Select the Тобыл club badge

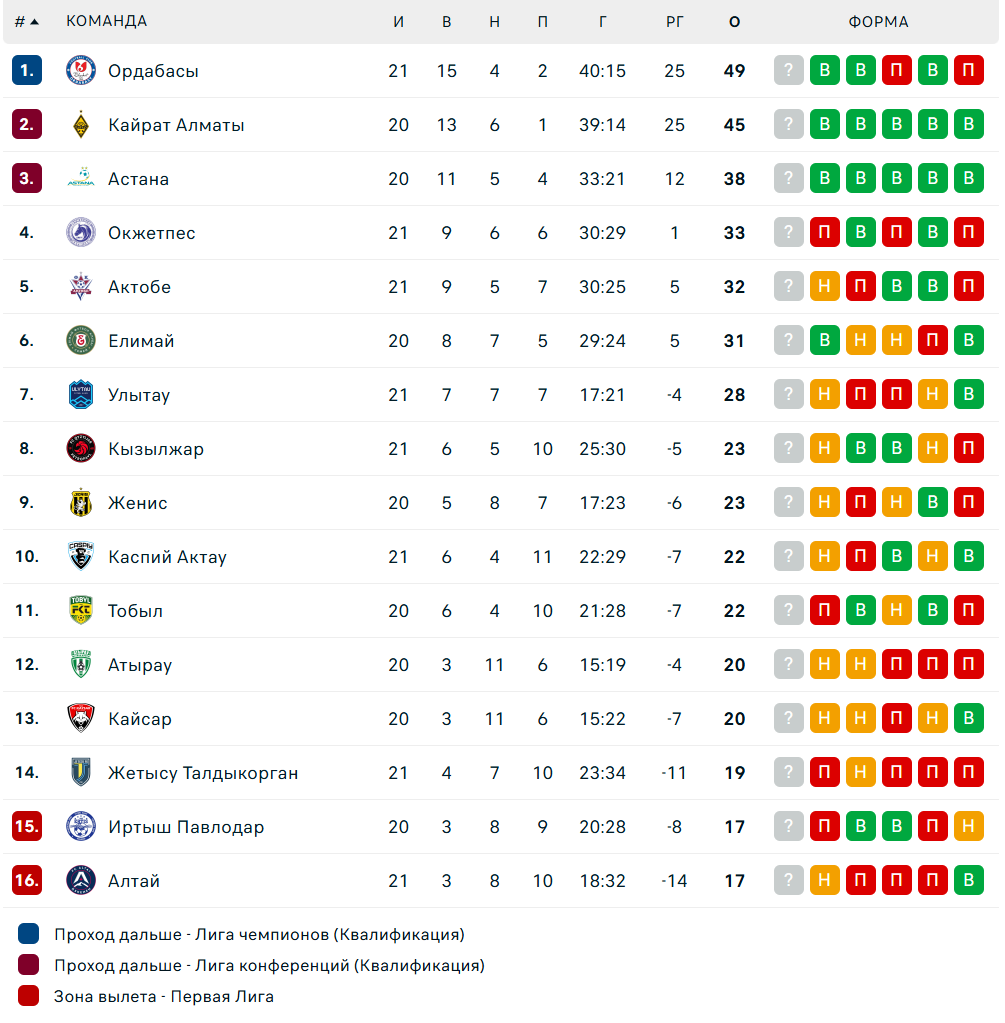click(x=81, y=610)
